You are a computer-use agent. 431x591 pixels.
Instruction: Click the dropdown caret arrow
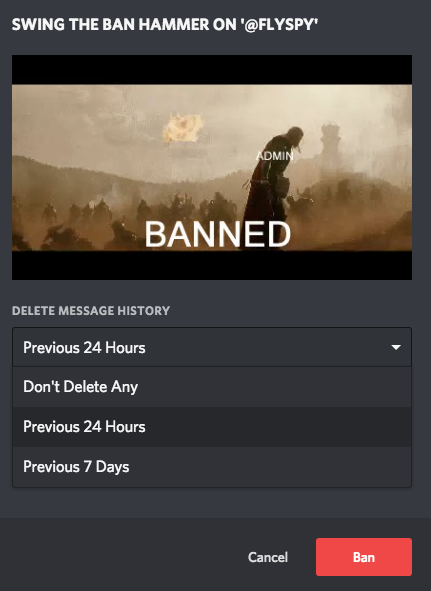[396, 347]
